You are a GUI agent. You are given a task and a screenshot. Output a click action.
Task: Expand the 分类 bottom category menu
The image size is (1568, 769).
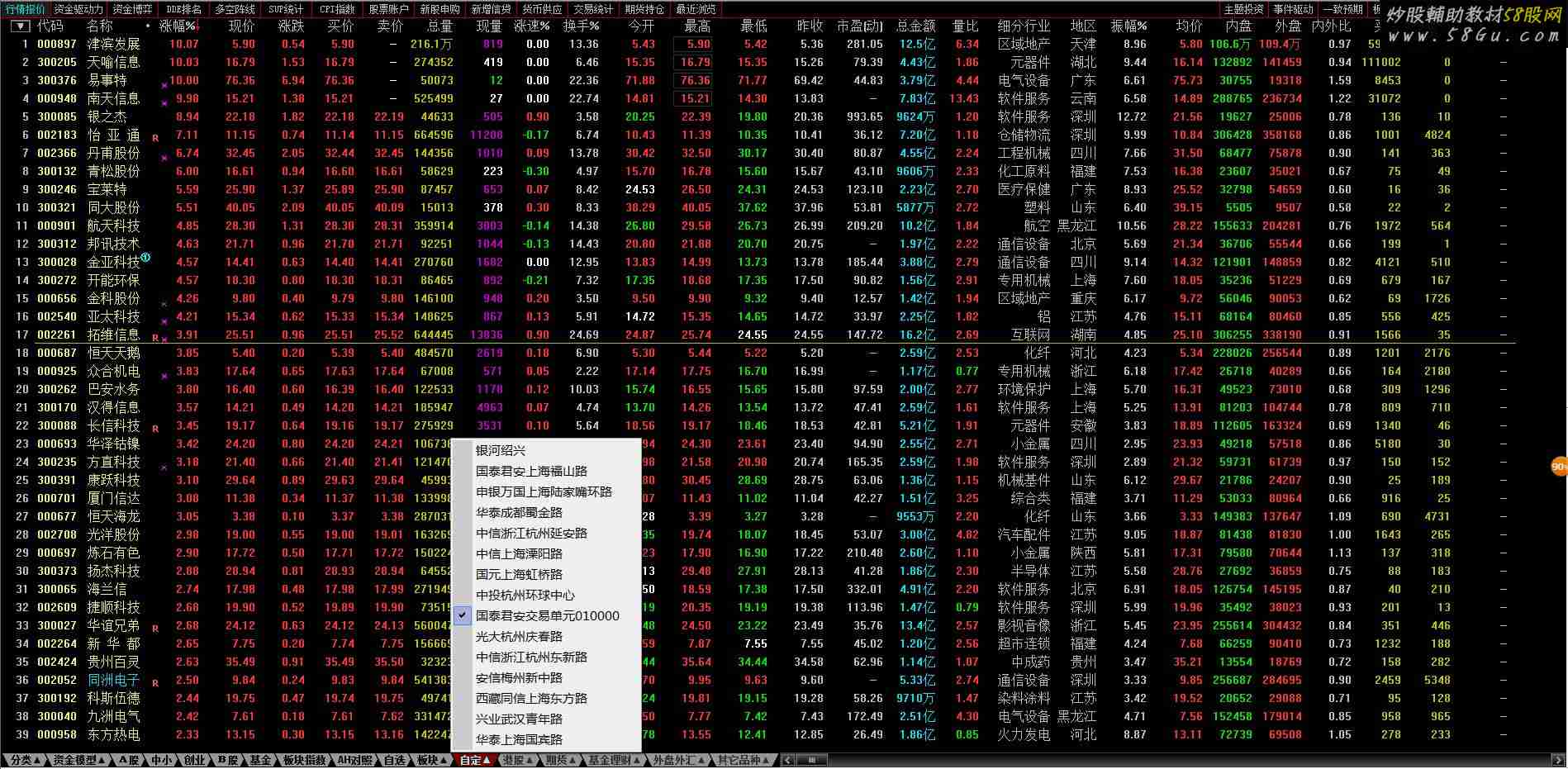pyautogui.click(x=24, y=760)
